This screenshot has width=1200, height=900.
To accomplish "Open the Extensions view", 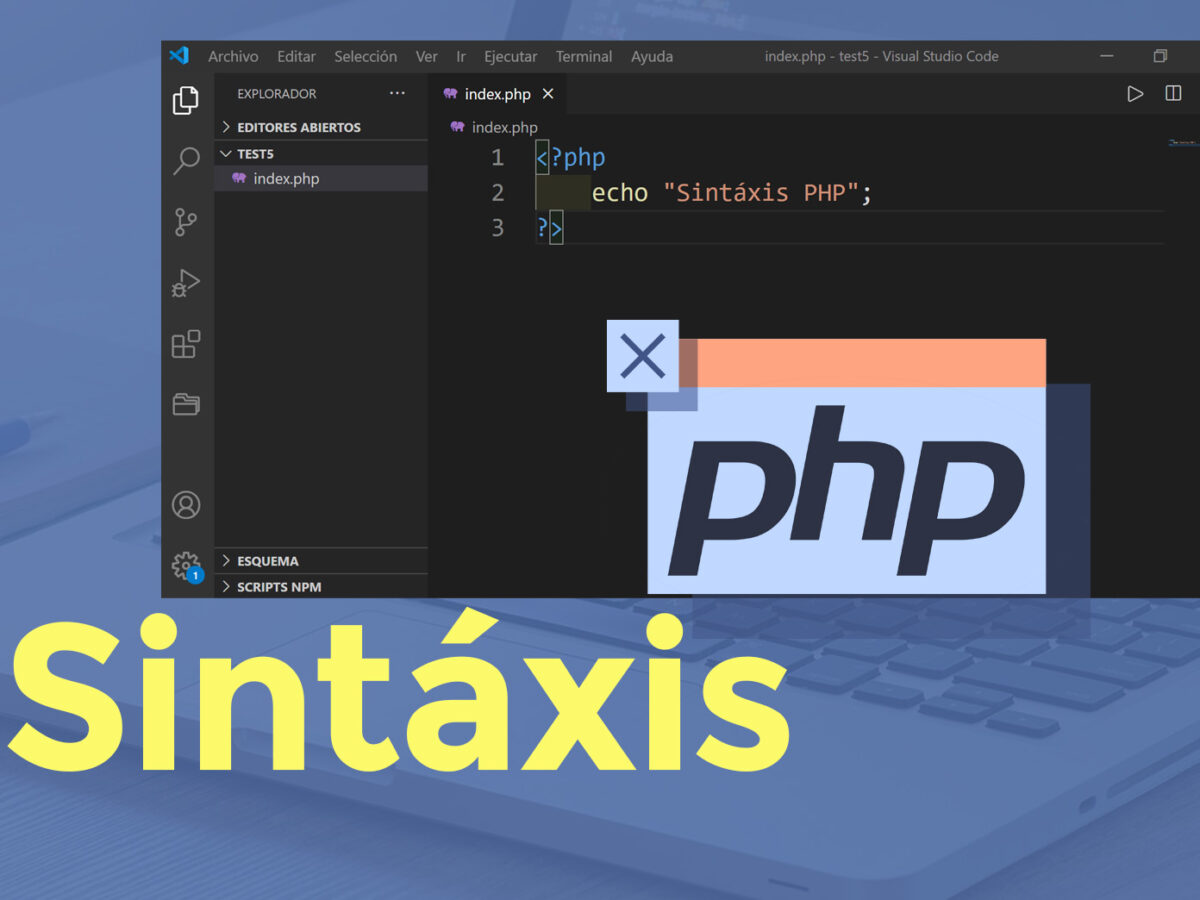I will pyautogui.click(x=186, y=344).
